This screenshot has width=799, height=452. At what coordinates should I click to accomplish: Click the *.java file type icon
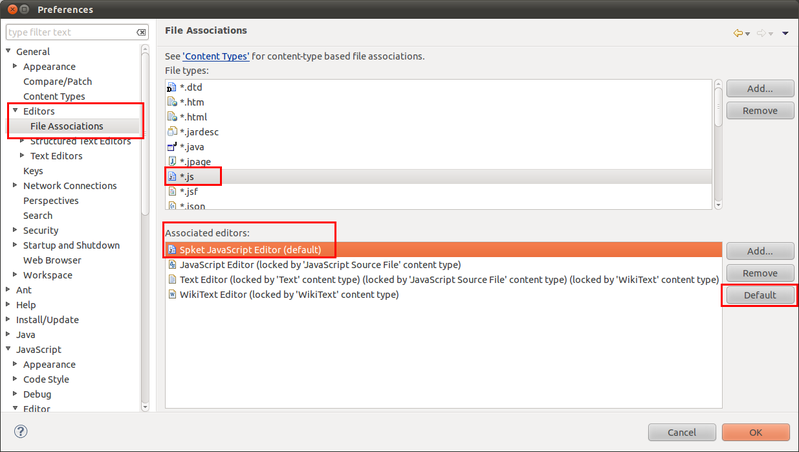click(172, 147)
